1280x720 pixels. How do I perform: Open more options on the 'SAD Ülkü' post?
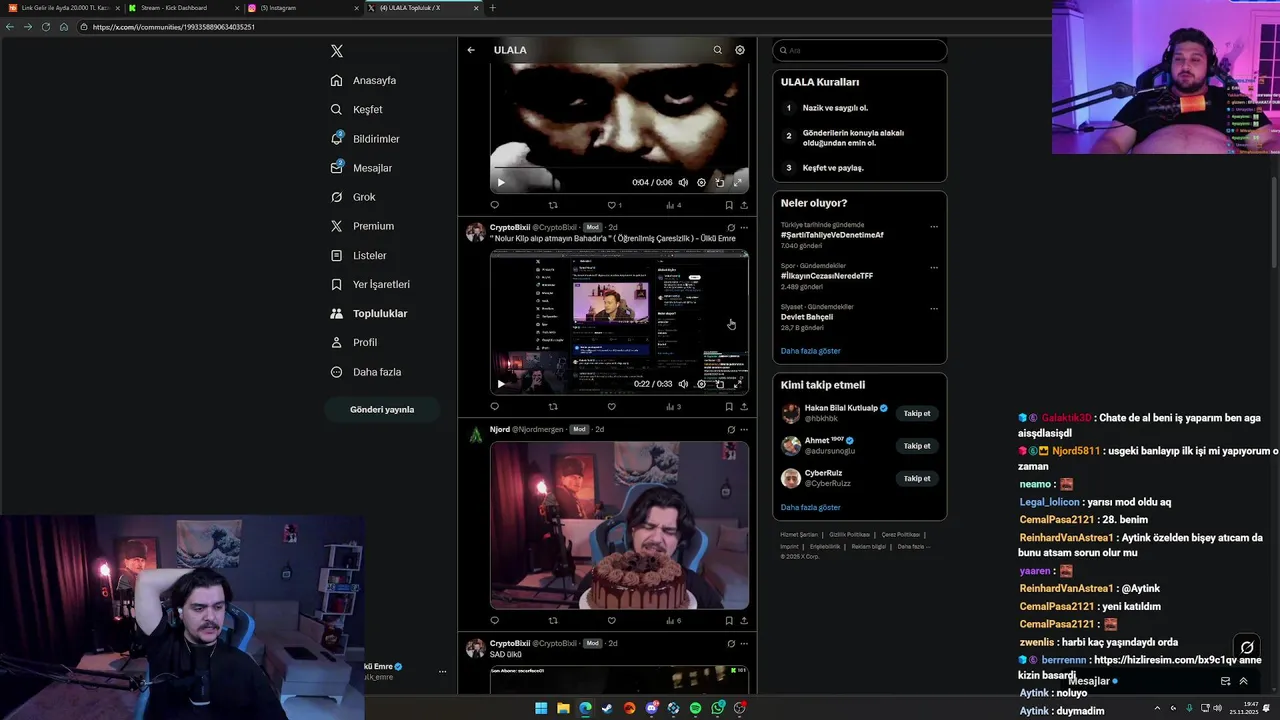[x=744, y=643]
